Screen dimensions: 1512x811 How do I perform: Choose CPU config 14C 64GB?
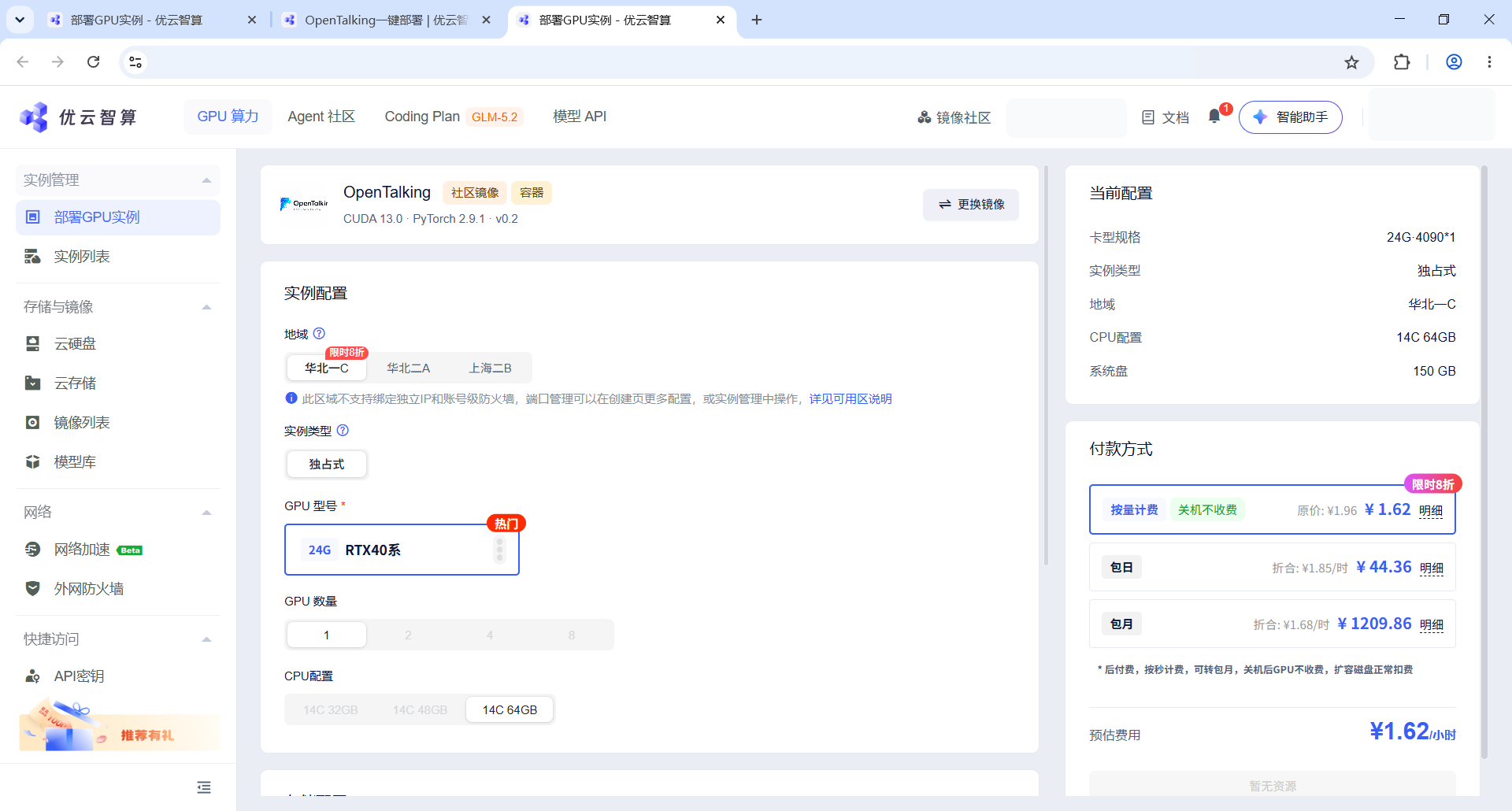point(510,709)
